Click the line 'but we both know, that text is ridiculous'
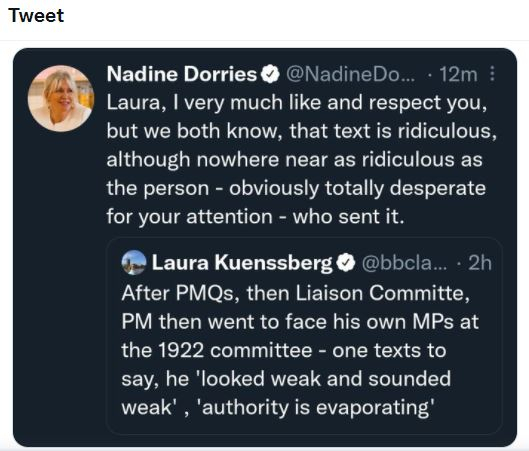The image size is (529, 451). [302, 131]
